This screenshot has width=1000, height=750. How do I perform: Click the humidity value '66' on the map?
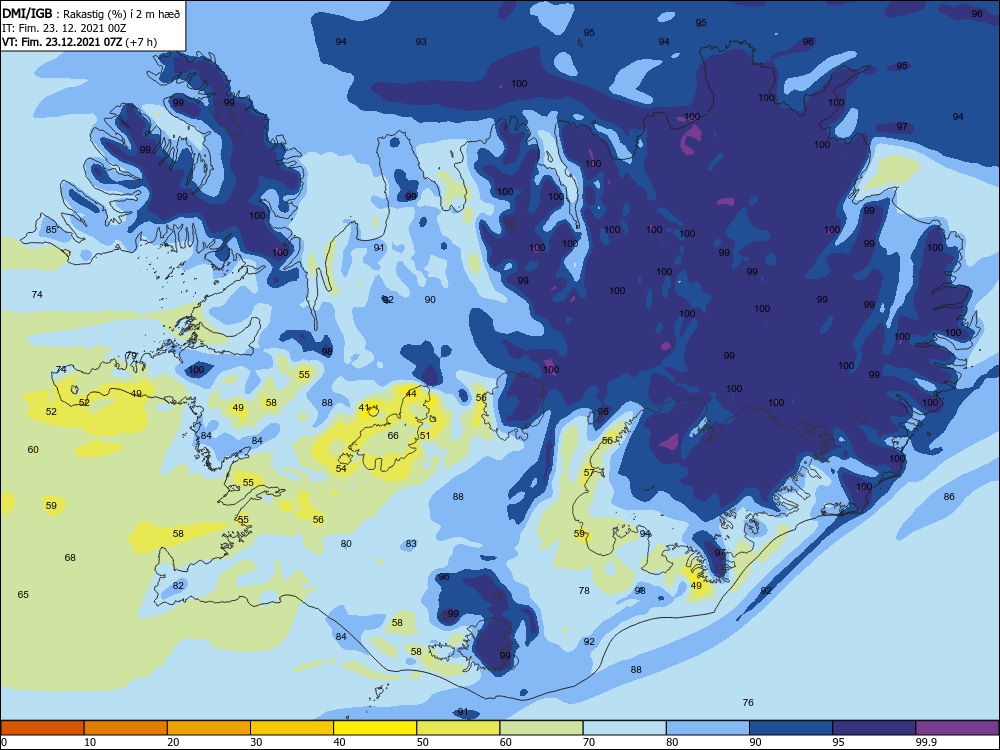click(x=393, y=436)
